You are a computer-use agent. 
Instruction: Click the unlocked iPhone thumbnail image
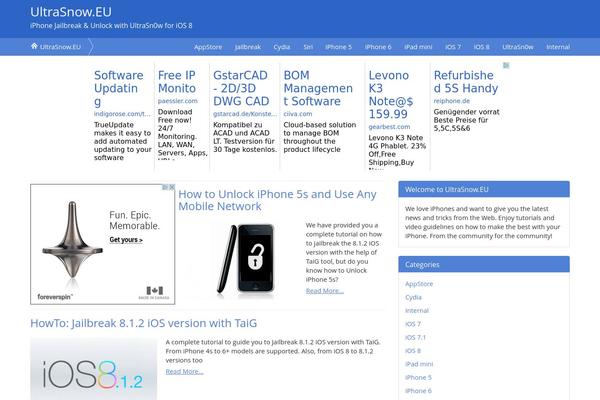(246, 260)
